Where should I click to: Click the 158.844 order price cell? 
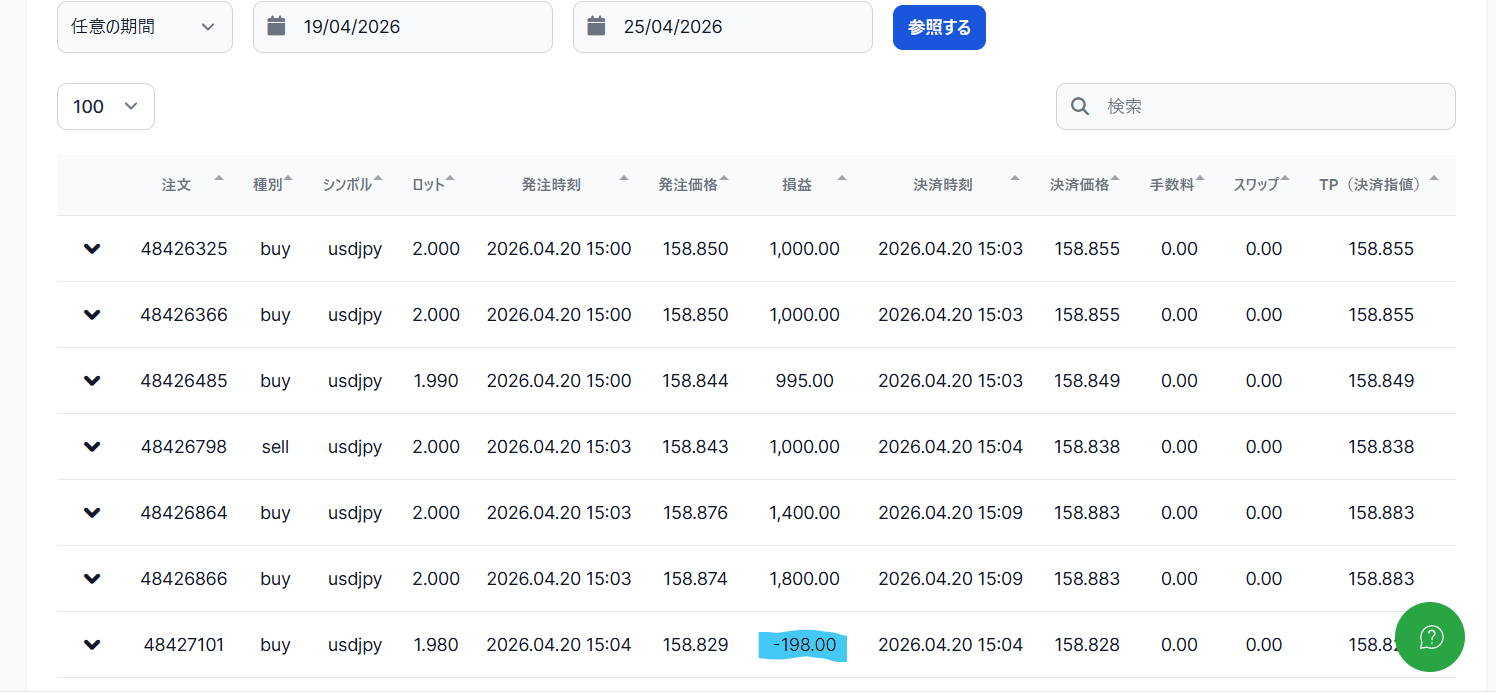click(695, 381)
